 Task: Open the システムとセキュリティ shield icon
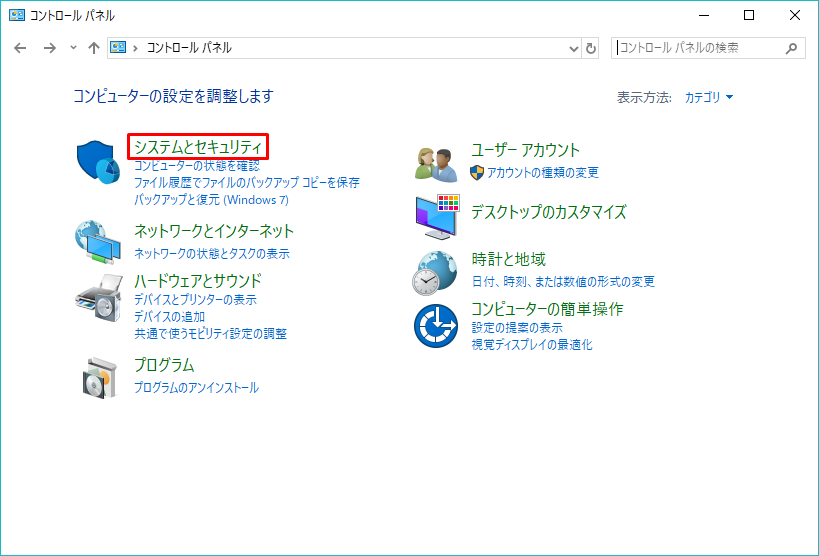[98, 161]
